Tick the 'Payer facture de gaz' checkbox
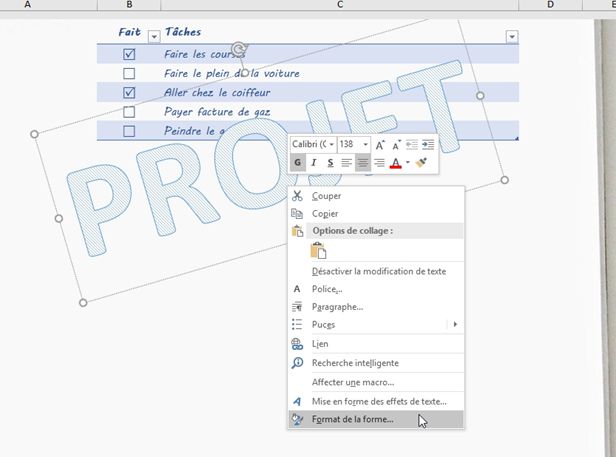 click(128, 112)
